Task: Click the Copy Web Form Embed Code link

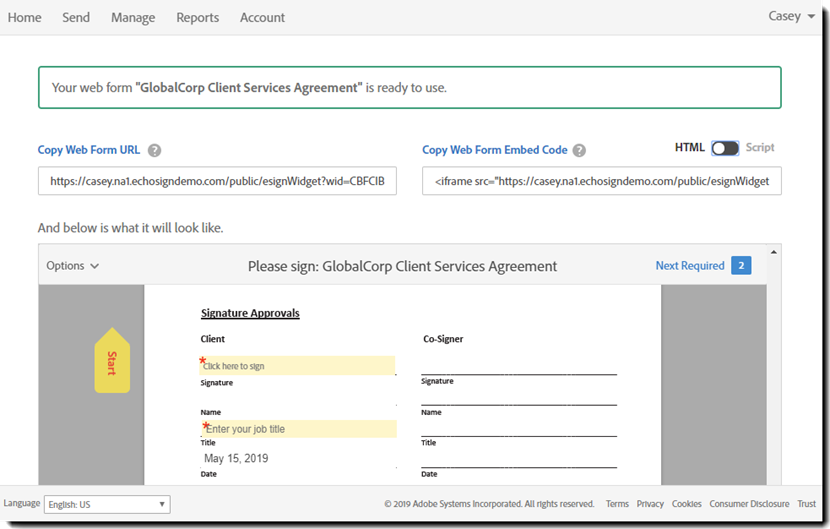Action: click(495, 150)
